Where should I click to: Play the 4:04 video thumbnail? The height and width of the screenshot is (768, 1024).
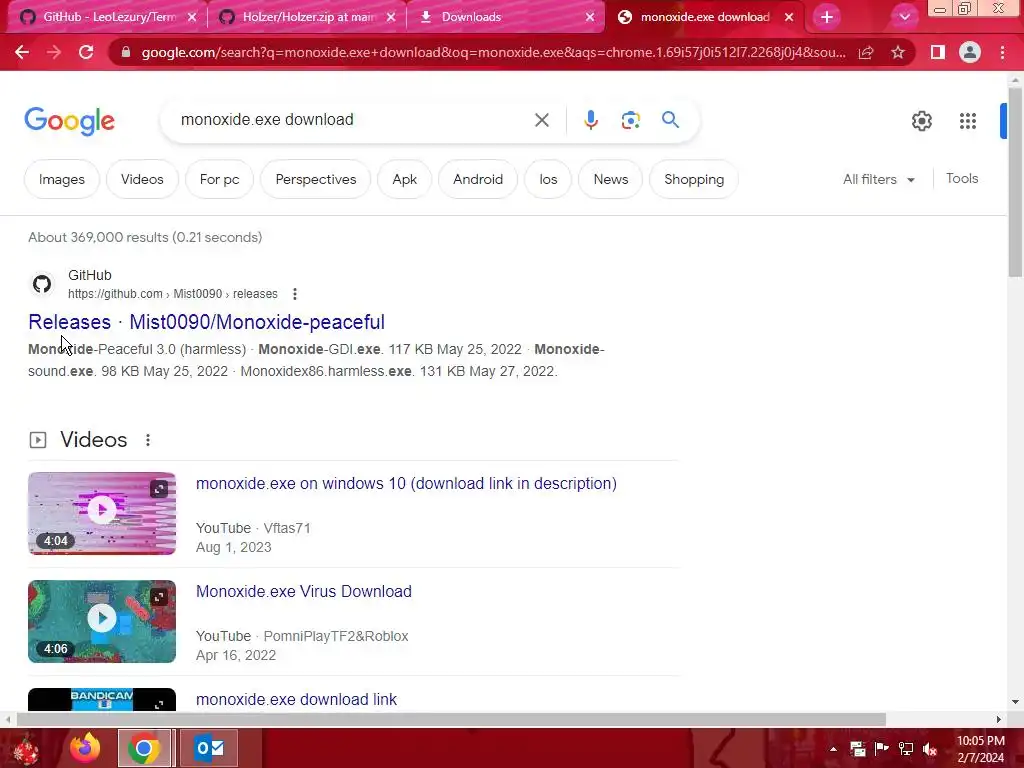click(x=102, y=513)
